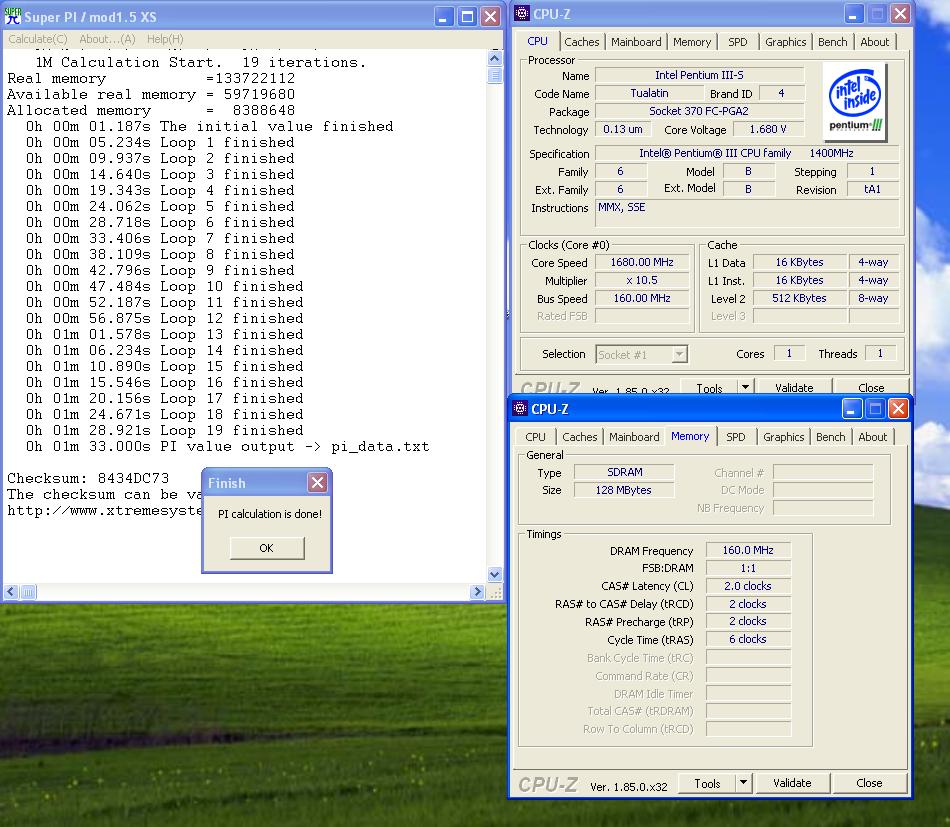950x827 pixels.
Task: Switch to Memory tab in upper CPU-Z
Action: click(x=692, y=42)
